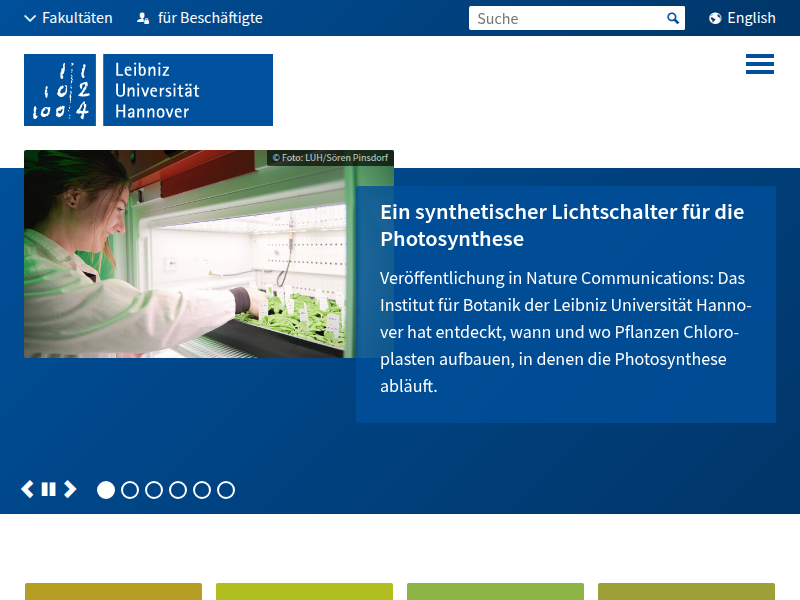Click the search magnifier icon

[673, 18]
